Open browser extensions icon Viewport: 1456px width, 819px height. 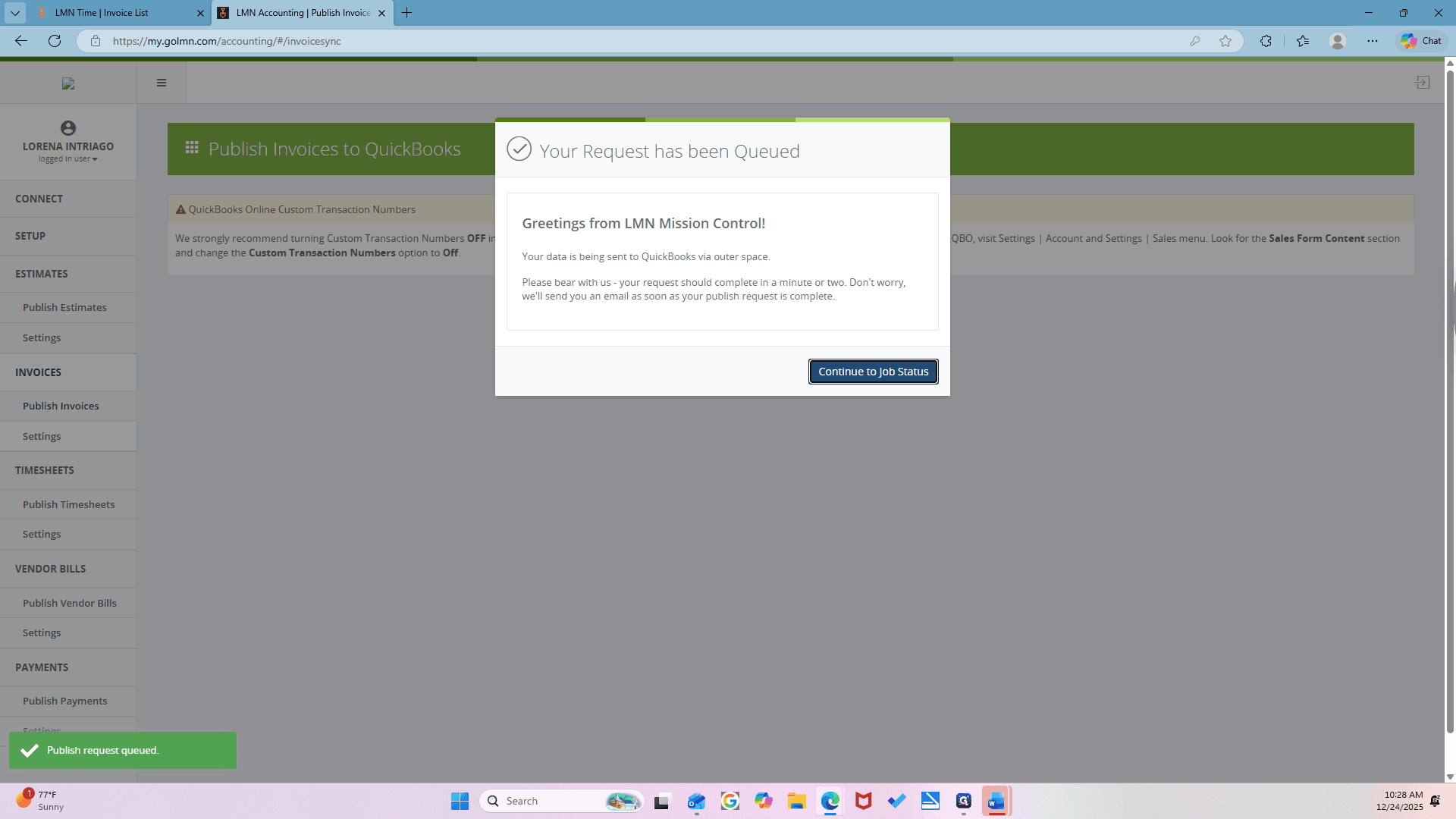click(1266, 41)
